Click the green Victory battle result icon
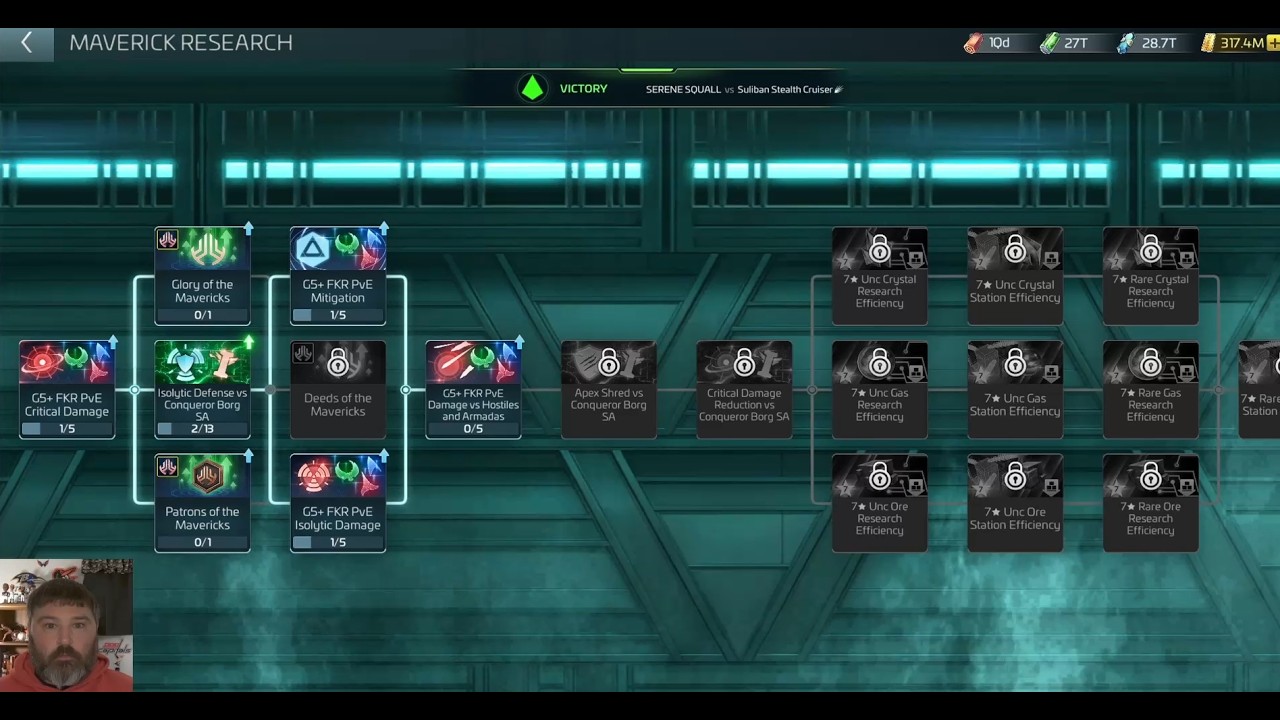This screenshot has width=1280, height=720. 532,89
